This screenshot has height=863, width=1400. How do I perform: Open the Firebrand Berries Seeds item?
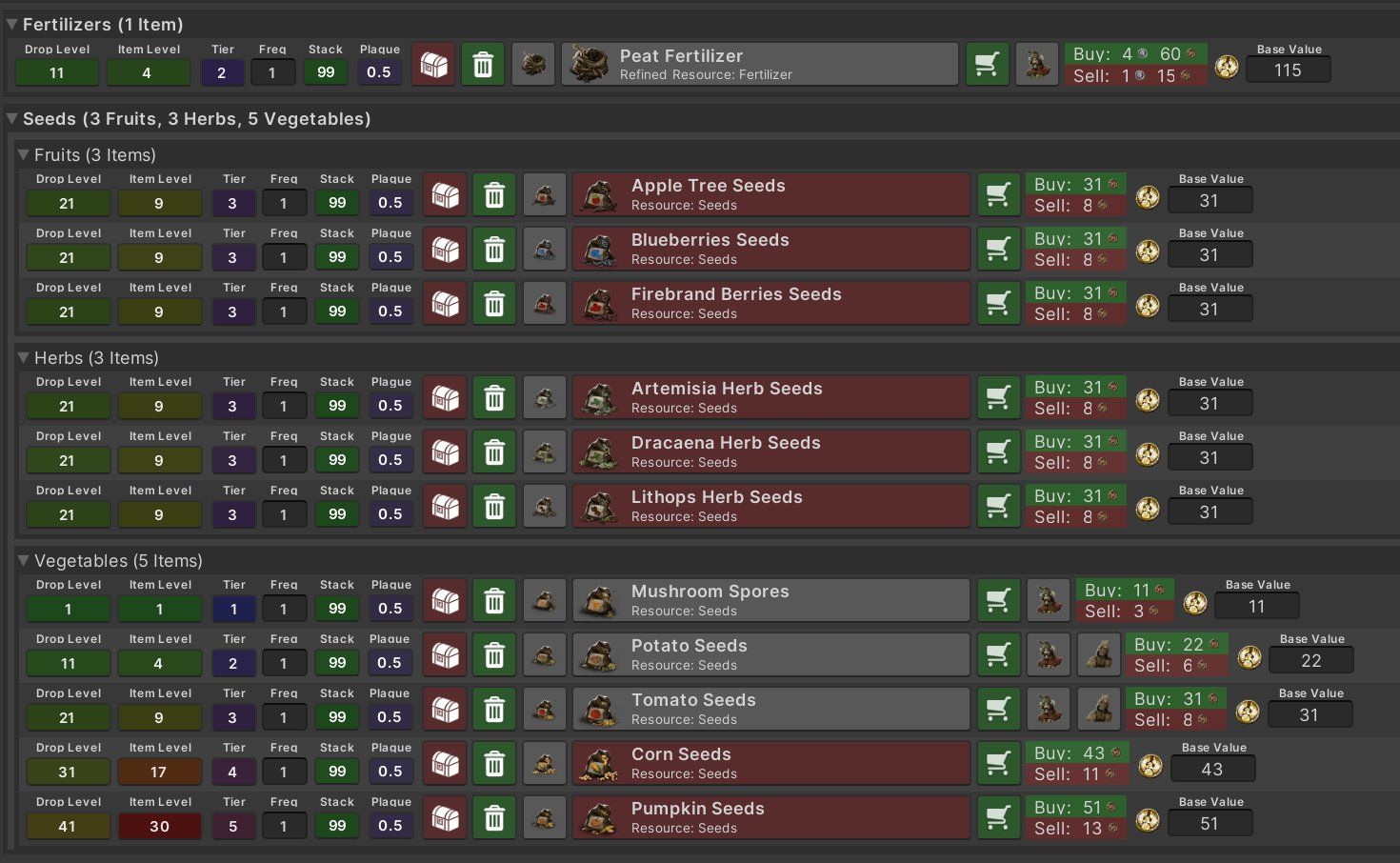point(770,303)
